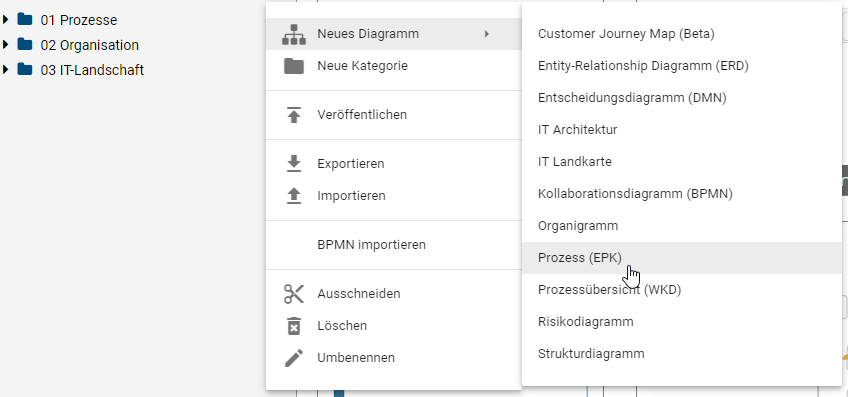Choose Risikodiagramm from submenu
Viewport: 848px width, 397px height.
(681, 322)
